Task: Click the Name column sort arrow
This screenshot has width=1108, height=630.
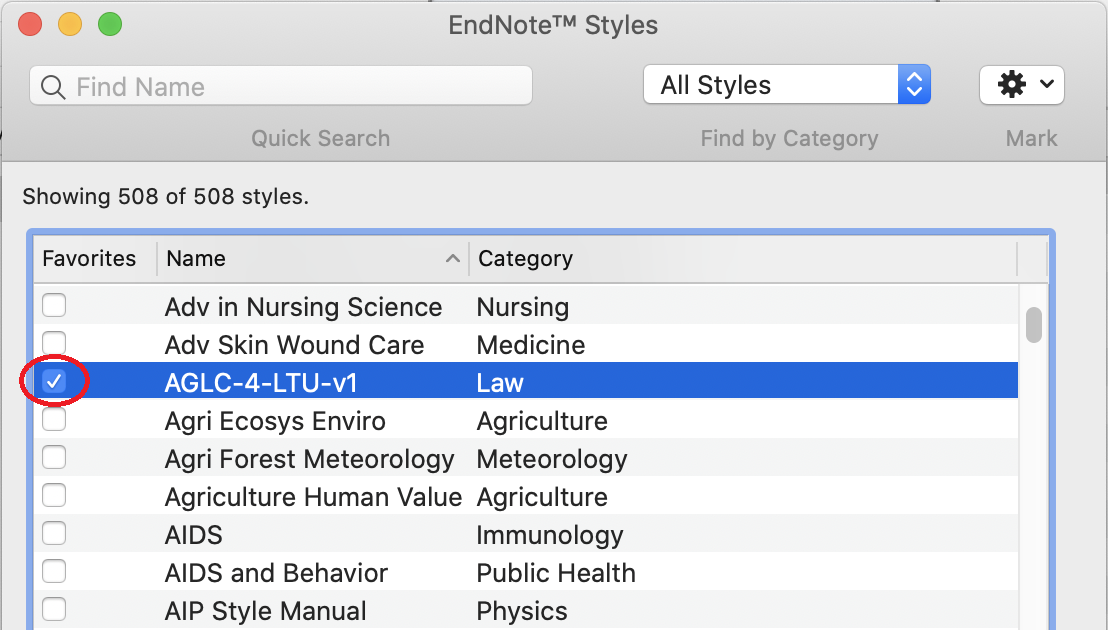Action: (453, 258)
